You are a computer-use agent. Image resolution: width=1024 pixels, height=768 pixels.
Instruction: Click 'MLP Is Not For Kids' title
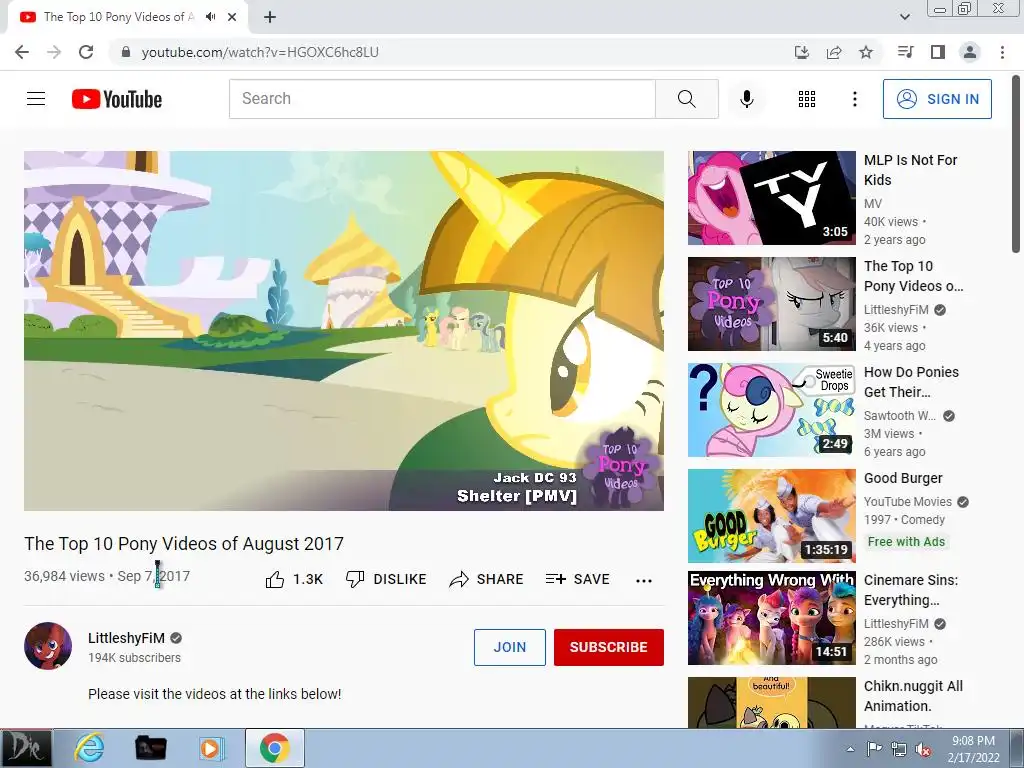coord(910,170)
